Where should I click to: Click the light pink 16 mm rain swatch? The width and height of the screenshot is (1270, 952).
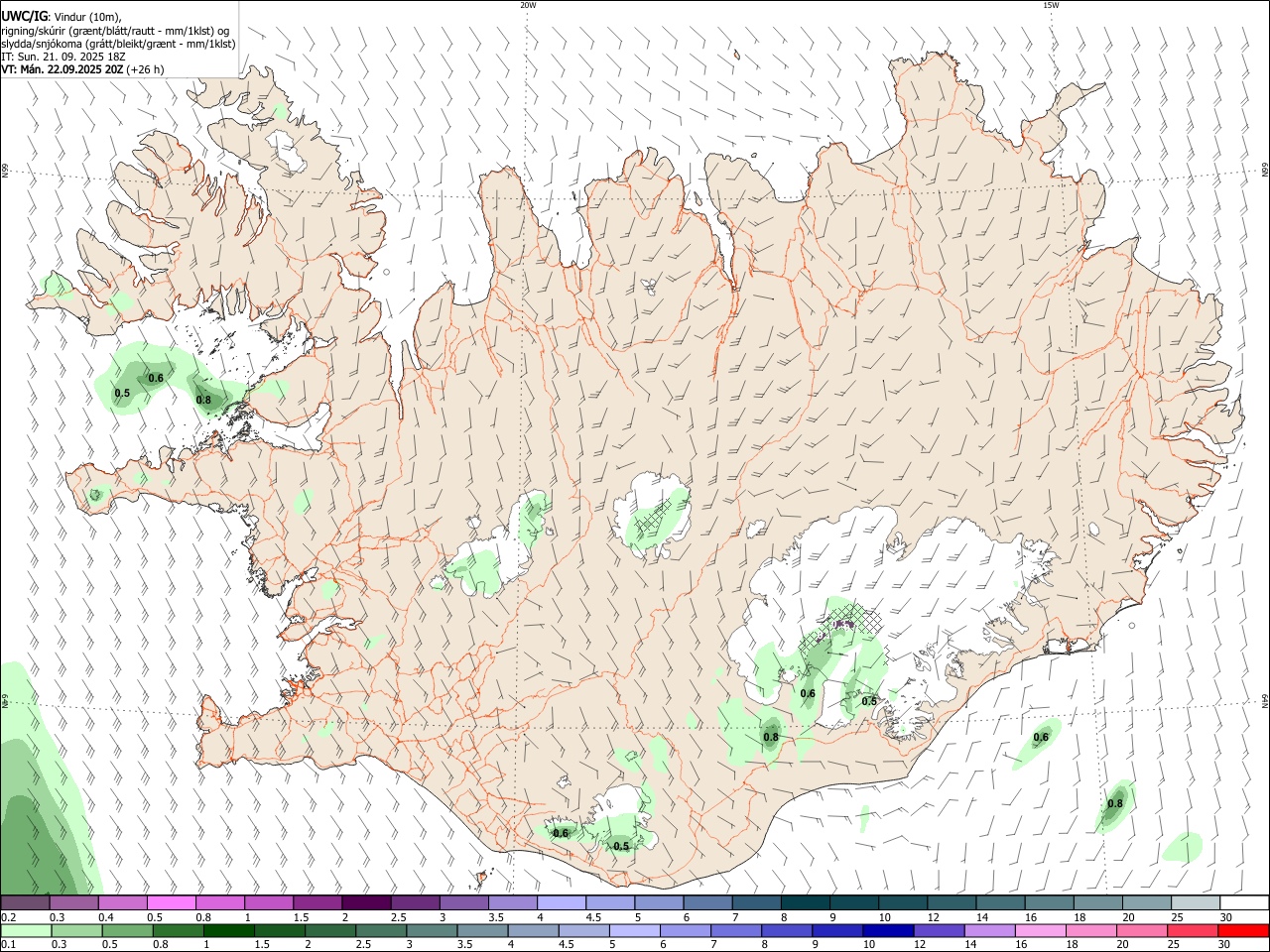click(x=1040, y=930)
